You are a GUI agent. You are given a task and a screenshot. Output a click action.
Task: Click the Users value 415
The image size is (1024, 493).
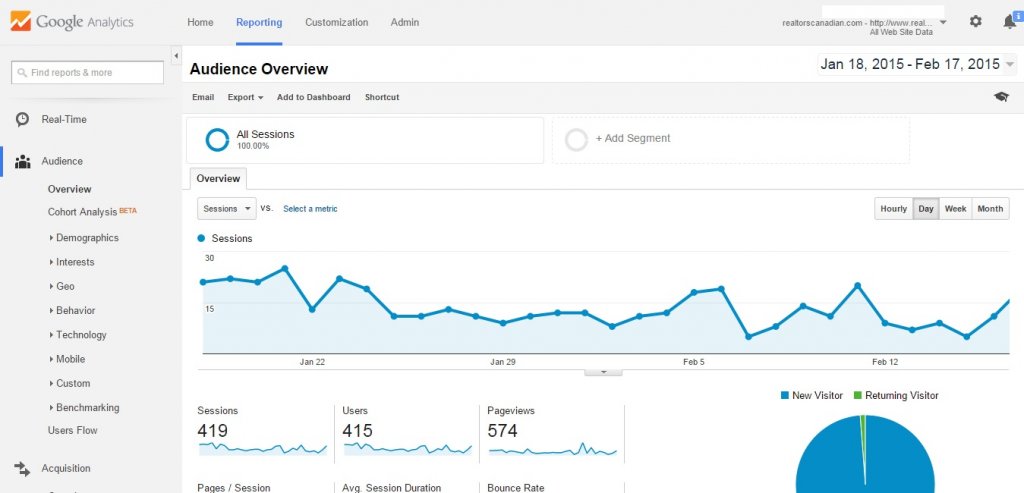pos(357,431)
